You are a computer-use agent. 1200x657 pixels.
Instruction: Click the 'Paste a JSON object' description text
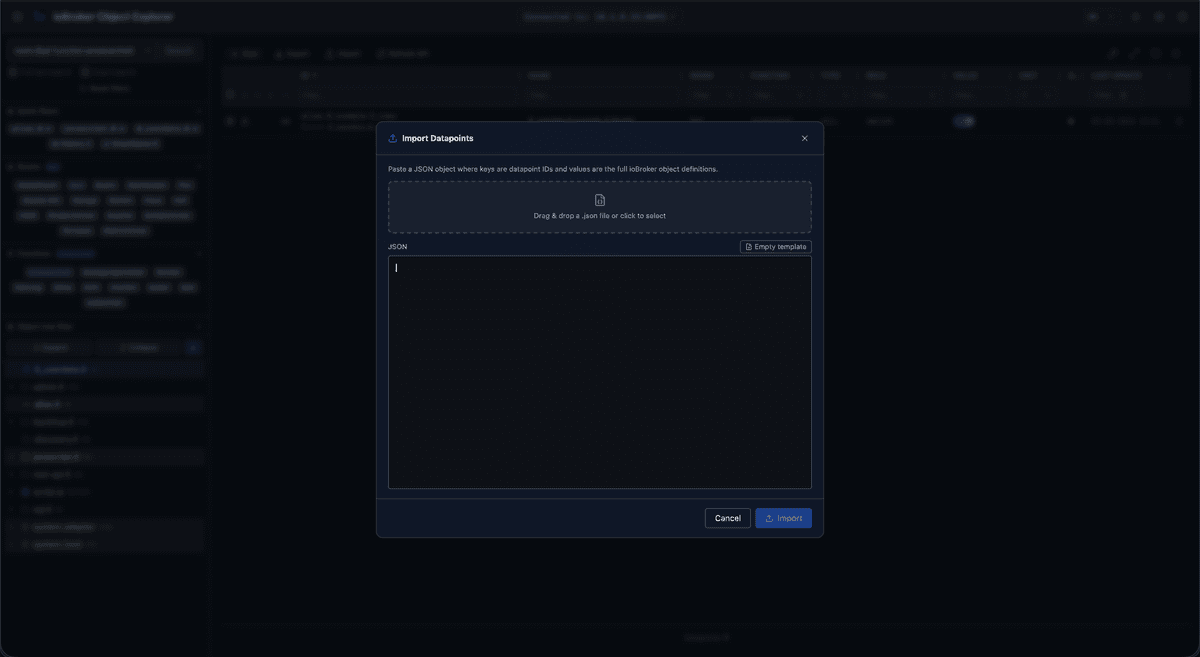[x=553, y=169]
